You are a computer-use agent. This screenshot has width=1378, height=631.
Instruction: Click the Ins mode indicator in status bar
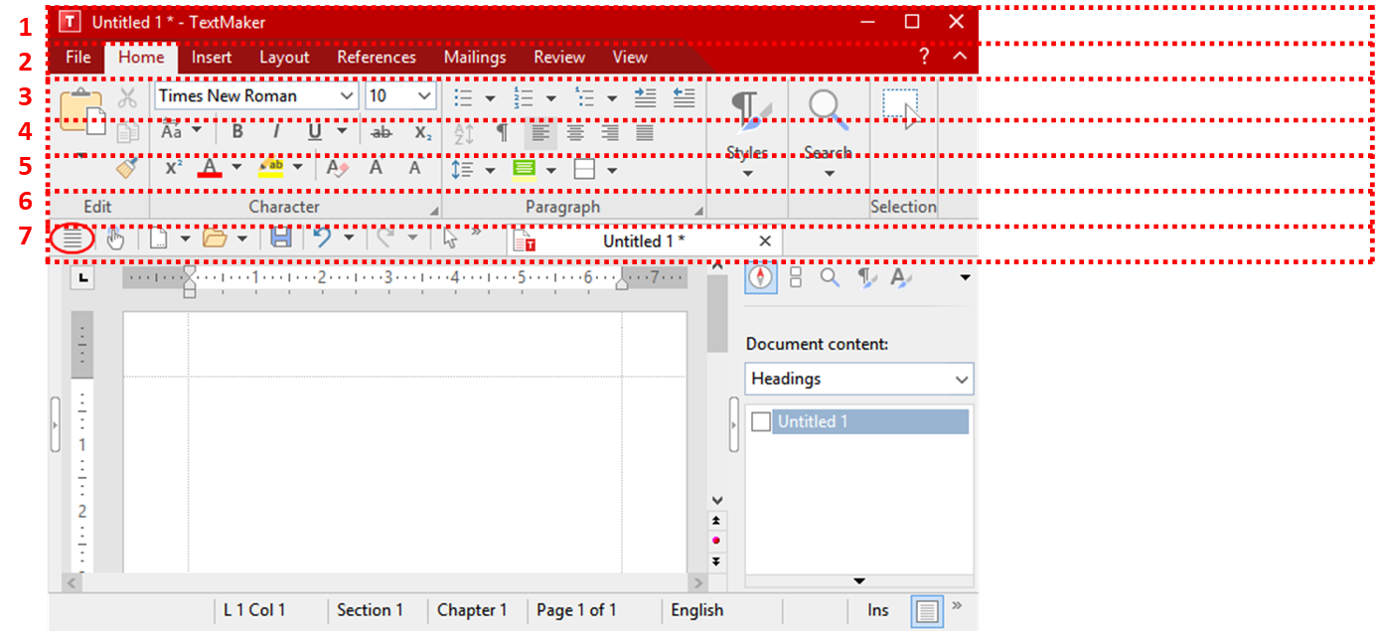(x=878, y=610)
